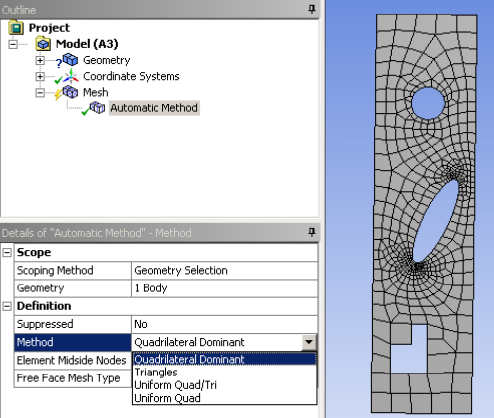The height and width of the screenshot is (418, 494).
Task: Click the round hole in the mesh
Action: pyautogui.click(x=428, y=103)
